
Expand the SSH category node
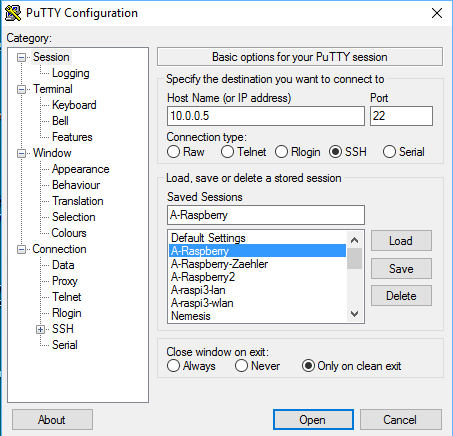point(40,330)
